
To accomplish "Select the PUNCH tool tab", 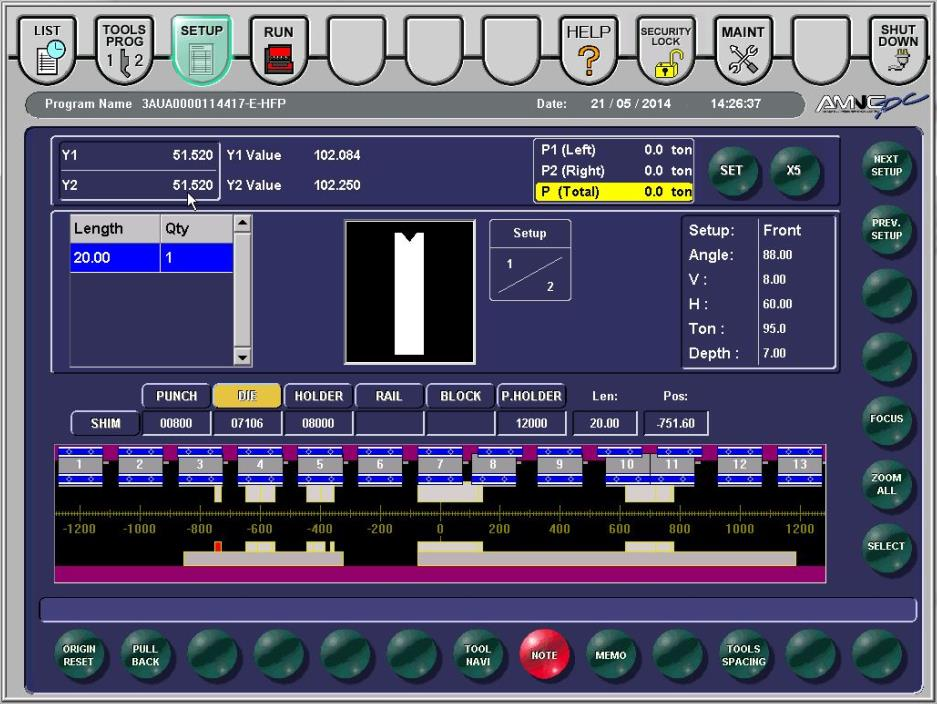I will coord(176,396).
